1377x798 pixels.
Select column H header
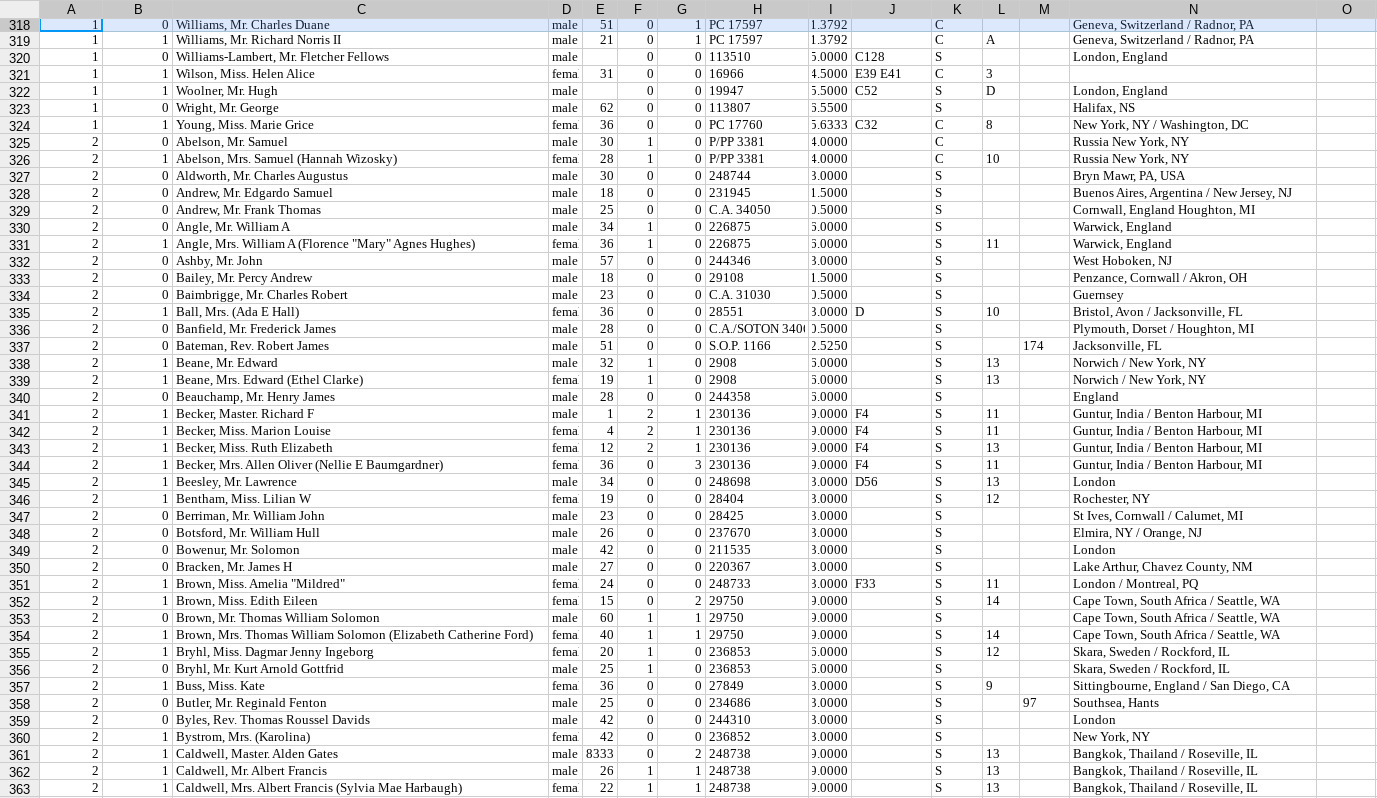point(757,9)
